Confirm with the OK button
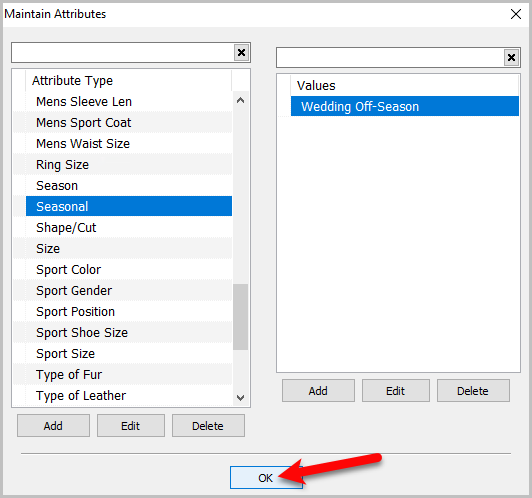 click(266, 477)
